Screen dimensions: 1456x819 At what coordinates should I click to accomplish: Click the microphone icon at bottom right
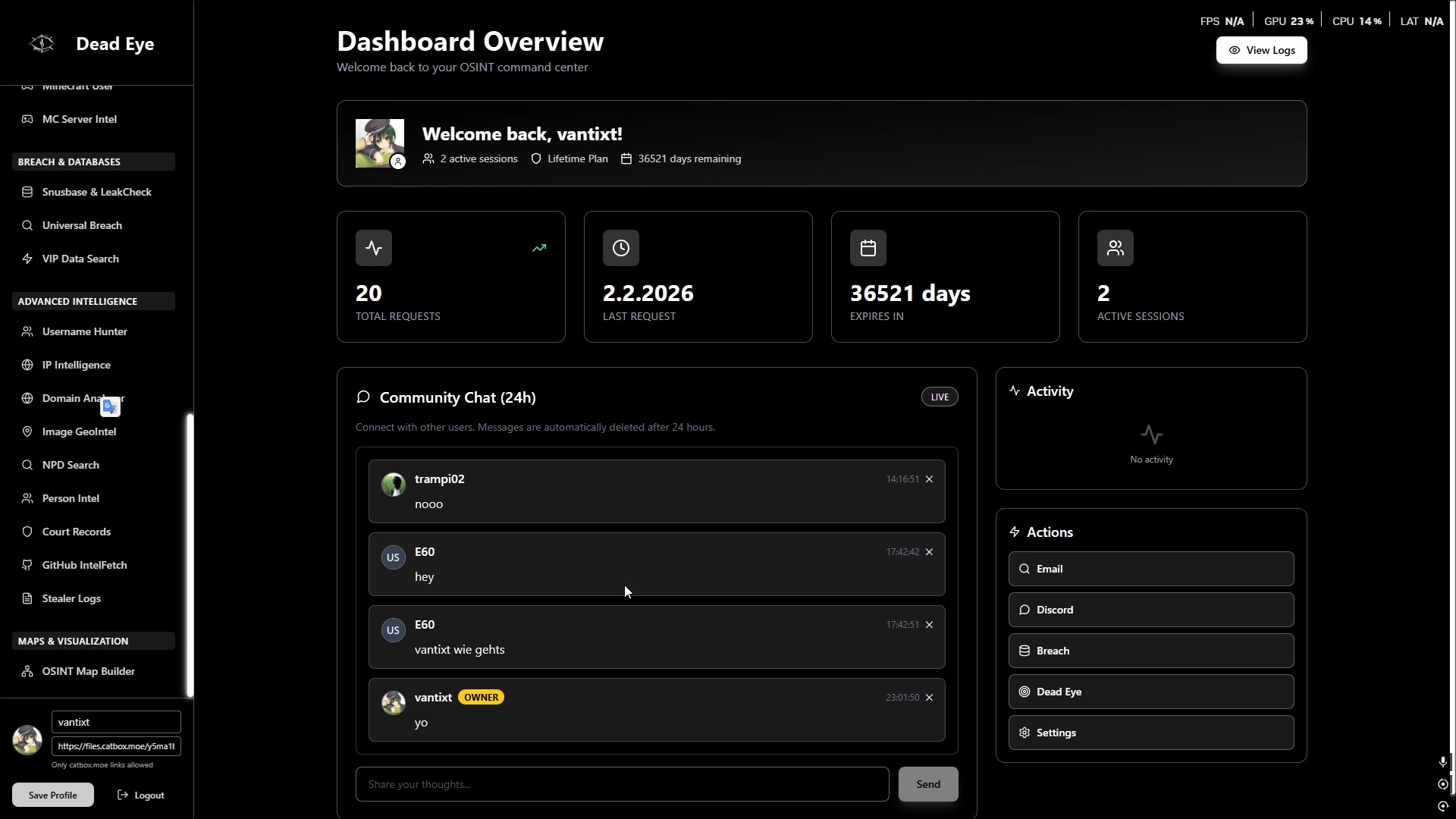(x=1442, y=761)
